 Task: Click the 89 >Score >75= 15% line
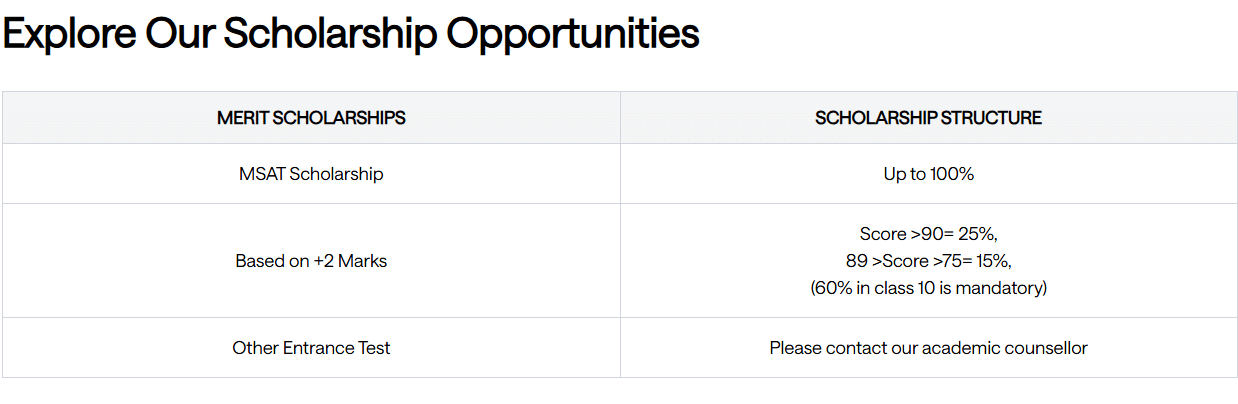(928, 261)
